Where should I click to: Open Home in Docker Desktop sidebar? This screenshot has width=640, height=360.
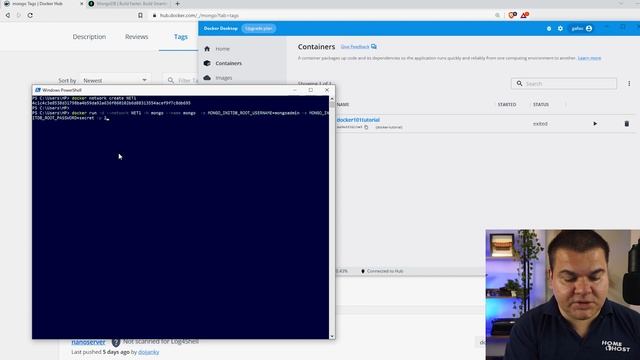[x=222, y=49]
